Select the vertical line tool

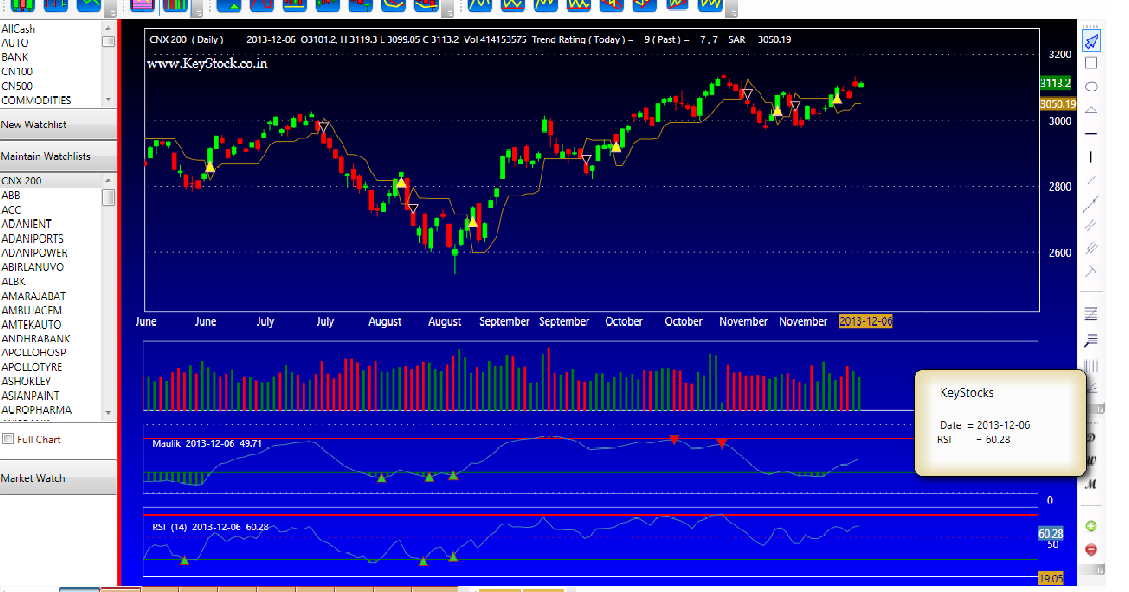[1091, 157]
